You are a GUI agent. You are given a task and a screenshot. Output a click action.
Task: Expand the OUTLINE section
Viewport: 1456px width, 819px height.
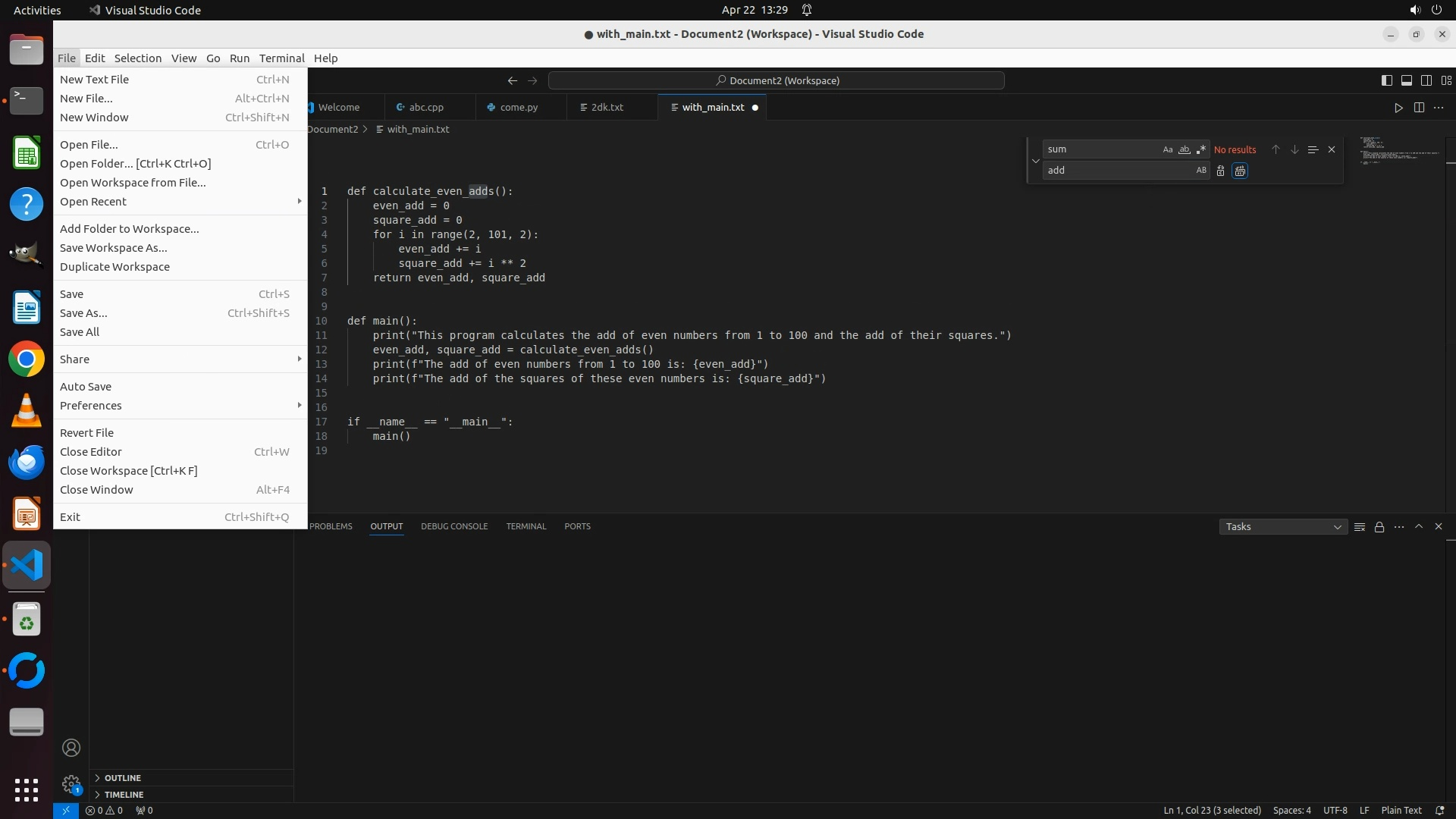122,778
